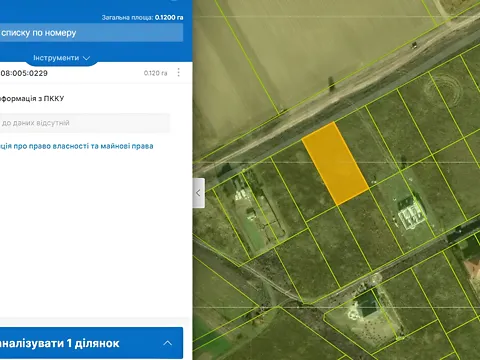Select the parcel row 08:005:0229
Screen dimensions: 480x360
(x=96, y=73)
